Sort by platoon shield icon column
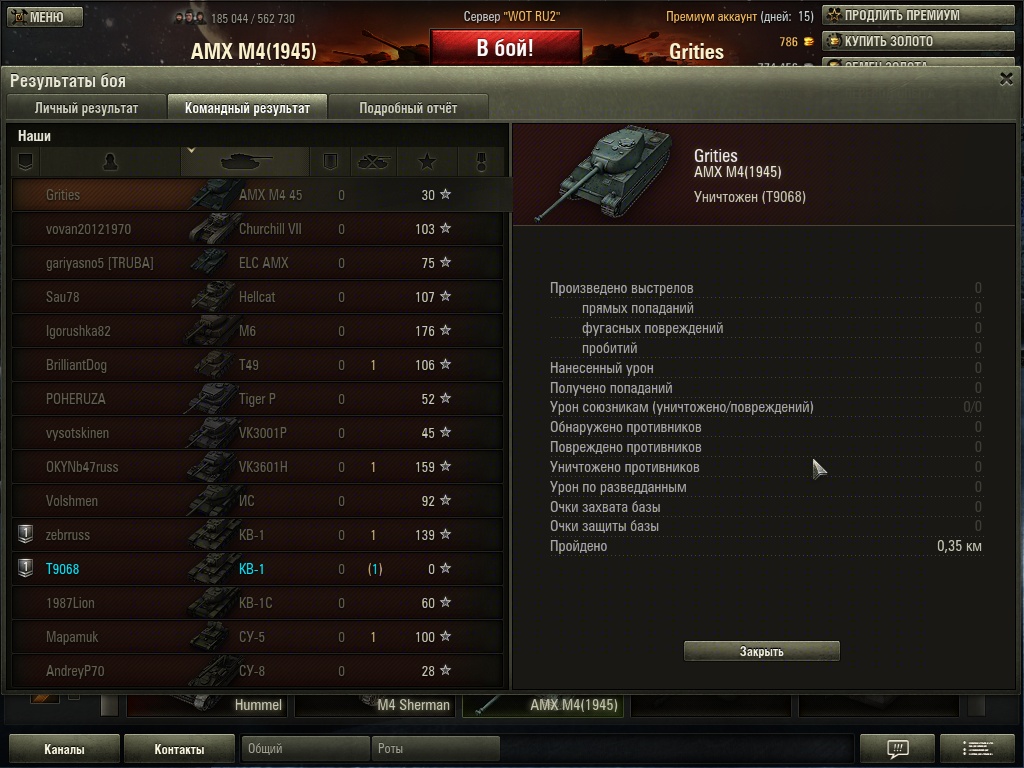Image resolution: width=1024 pixels, height=768 pixels. click(25, 162)
